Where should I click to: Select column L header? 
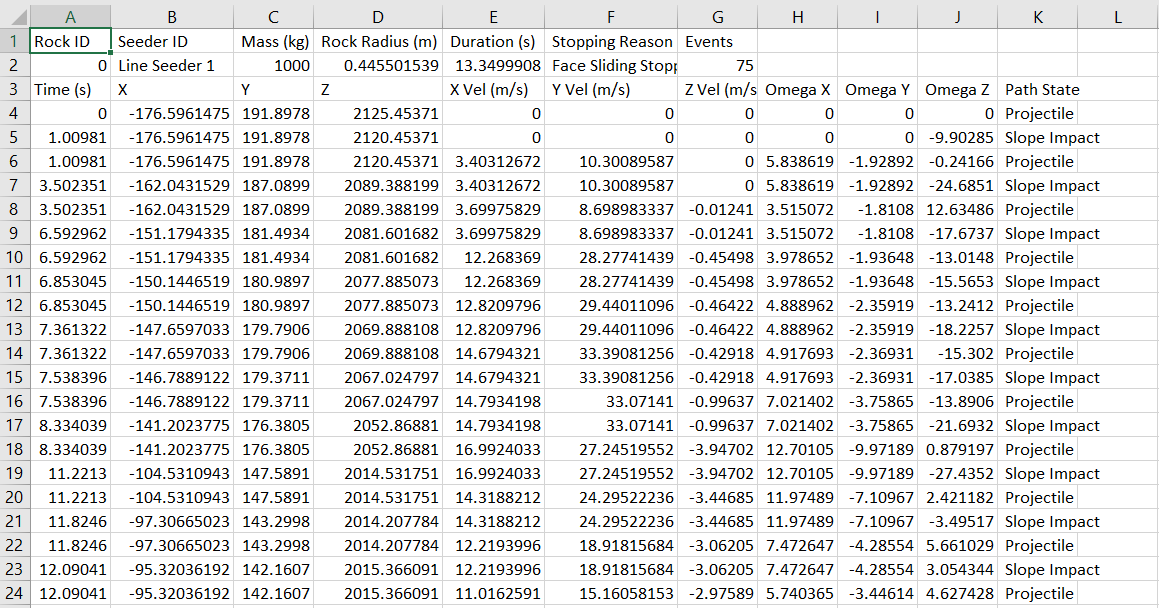pyautogui.click(x=1118, y=17)
